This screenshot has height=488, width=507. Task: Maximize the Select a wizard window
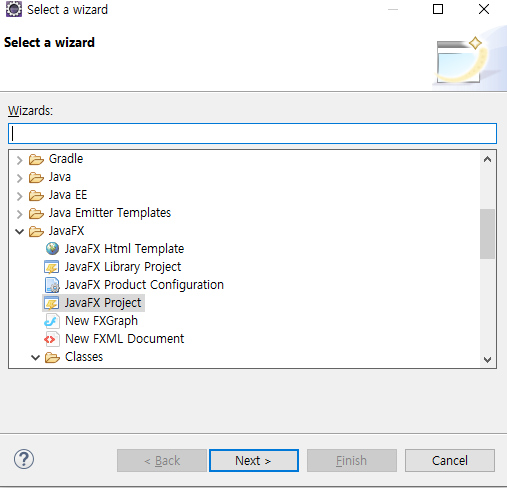pyautogui.click(x=438, y=9)
